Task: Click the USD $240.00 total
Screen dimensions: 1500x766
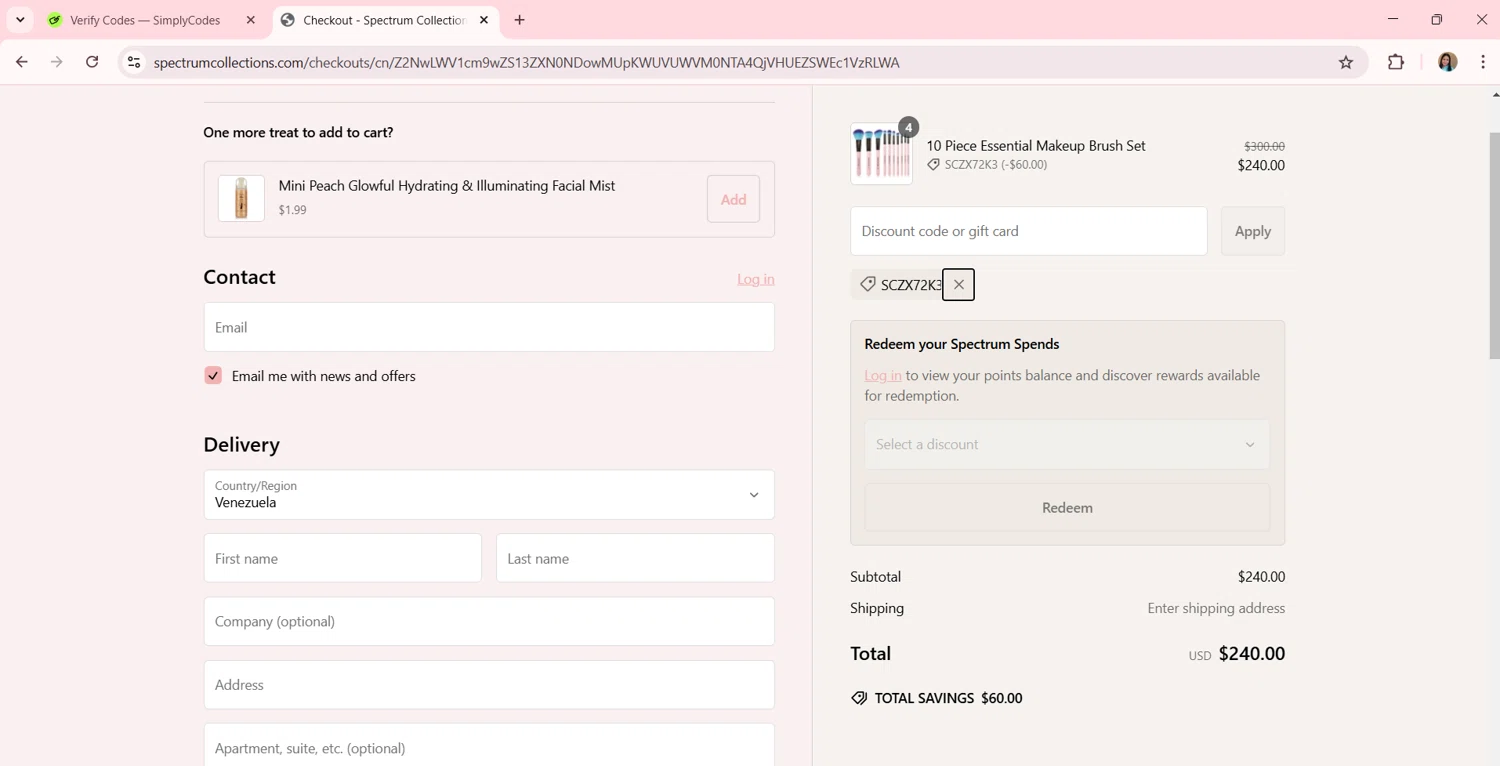Action: point(1237,654)
